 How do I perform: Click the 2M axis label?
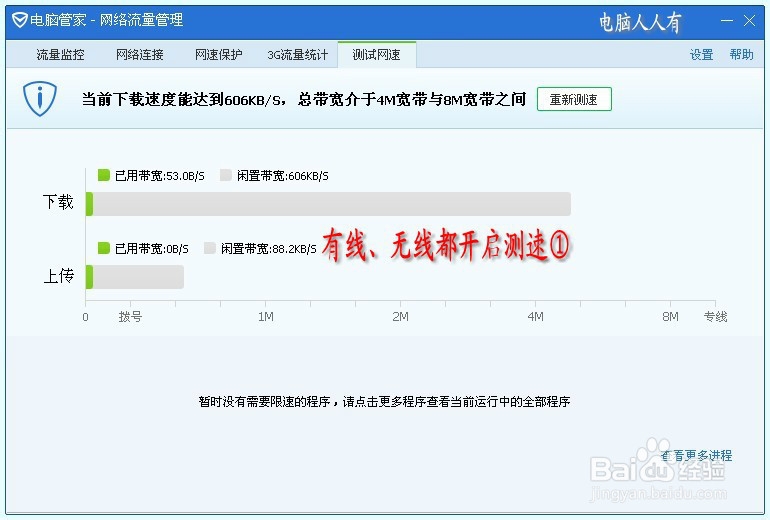400,317
